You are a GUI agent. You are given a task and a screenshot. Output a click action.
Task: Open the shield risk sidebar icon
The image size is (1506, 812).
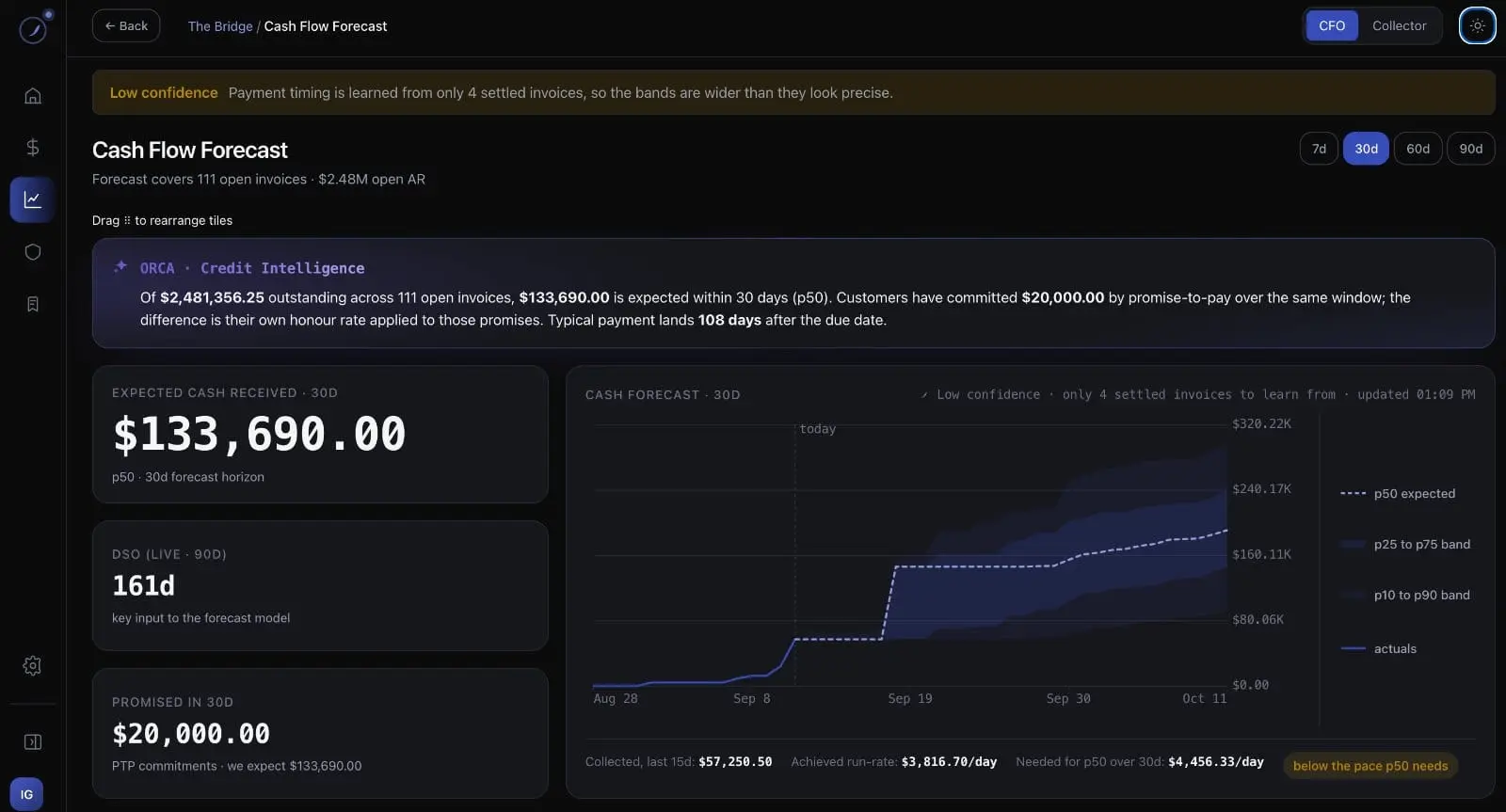tap(33, 252)
